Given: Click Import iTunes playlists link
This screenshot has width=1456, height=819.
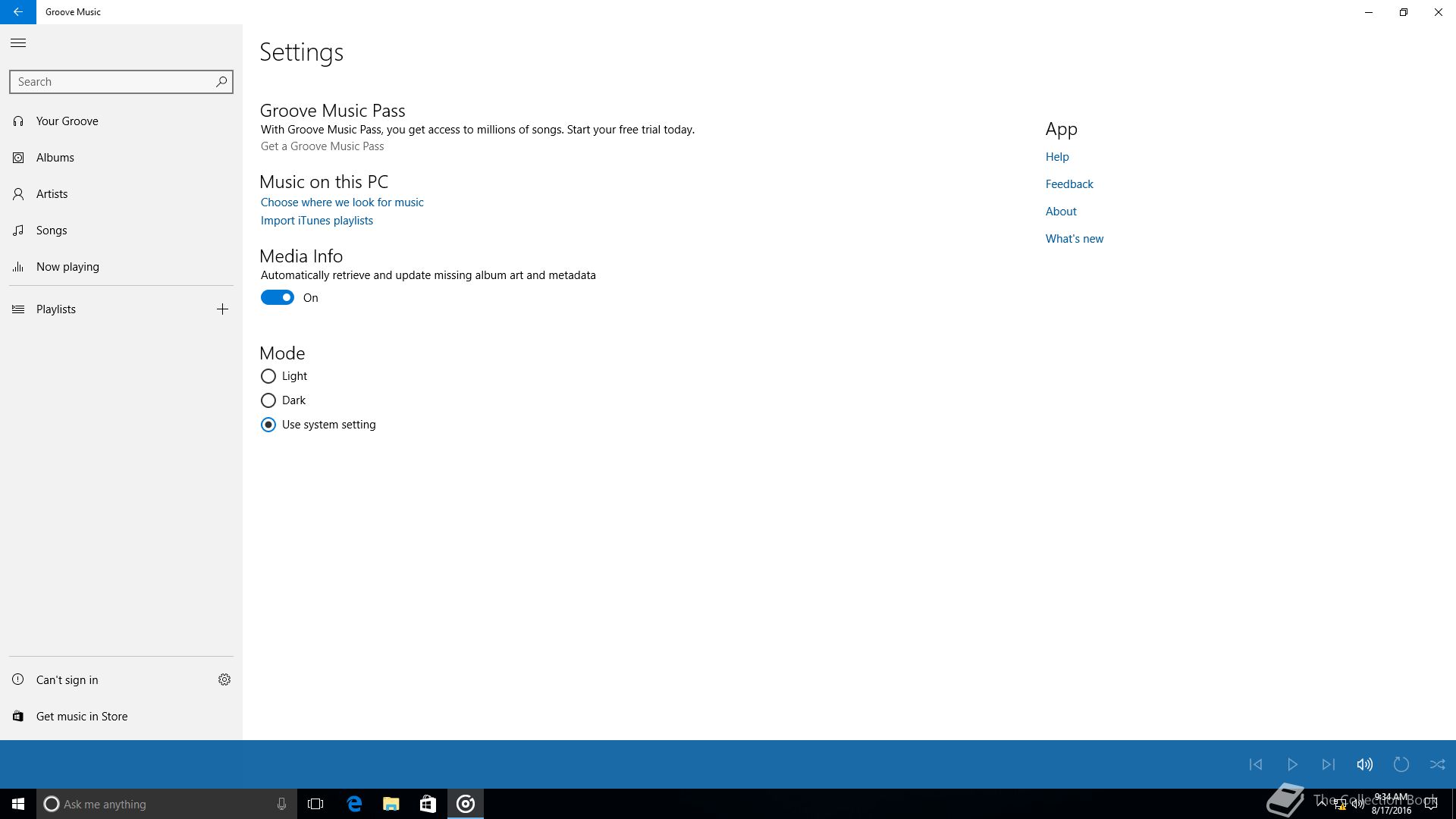Looking at the screenshot, I should (317, 221).
